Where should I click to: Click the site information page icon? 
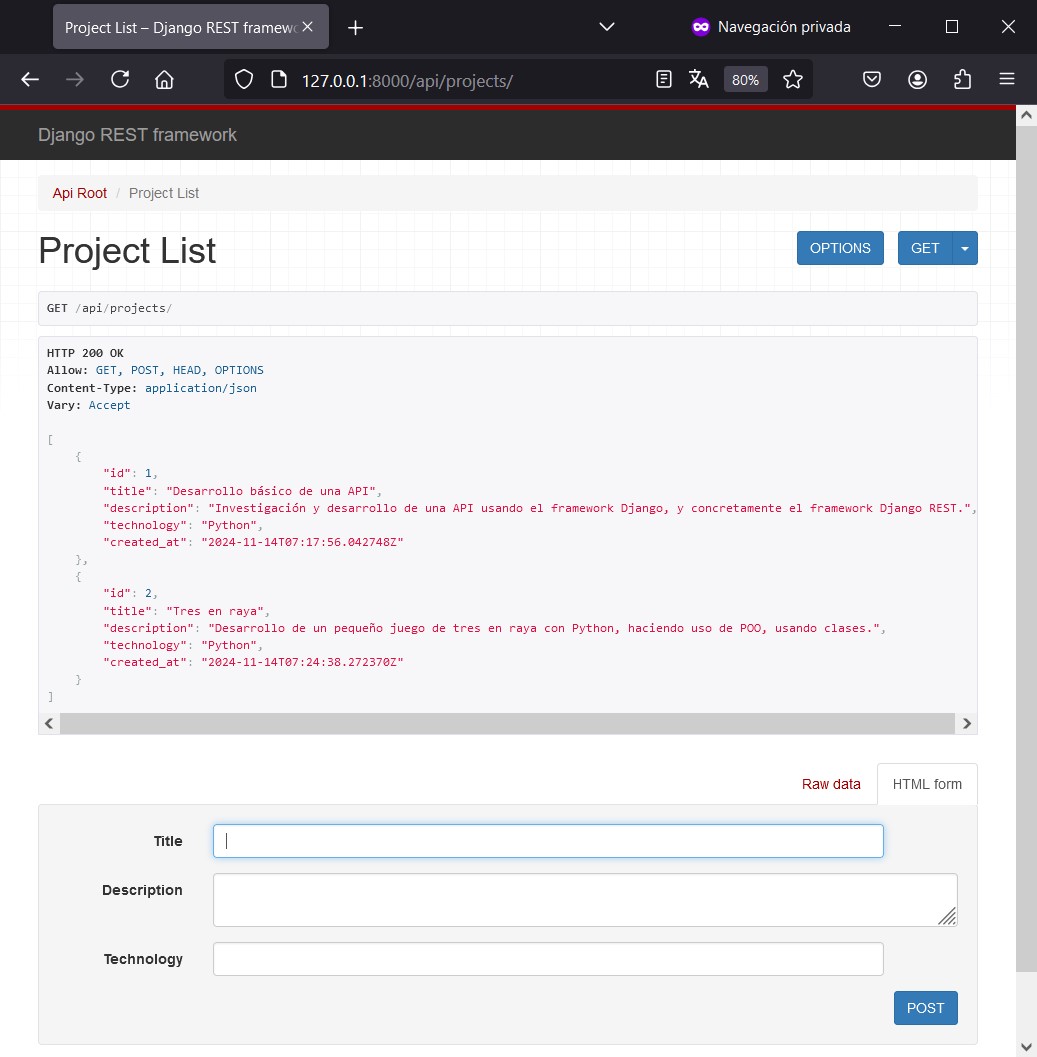pyautogui.click(x=278, y=80)
